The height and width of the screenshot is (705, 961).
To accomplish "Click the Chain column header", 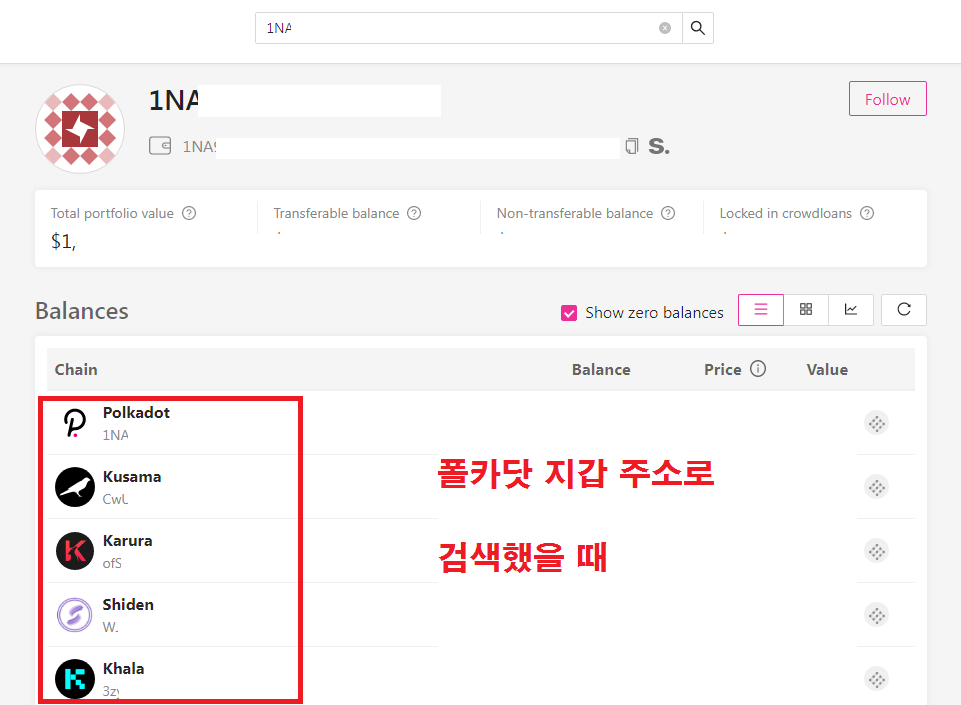I will pos(76,370).
